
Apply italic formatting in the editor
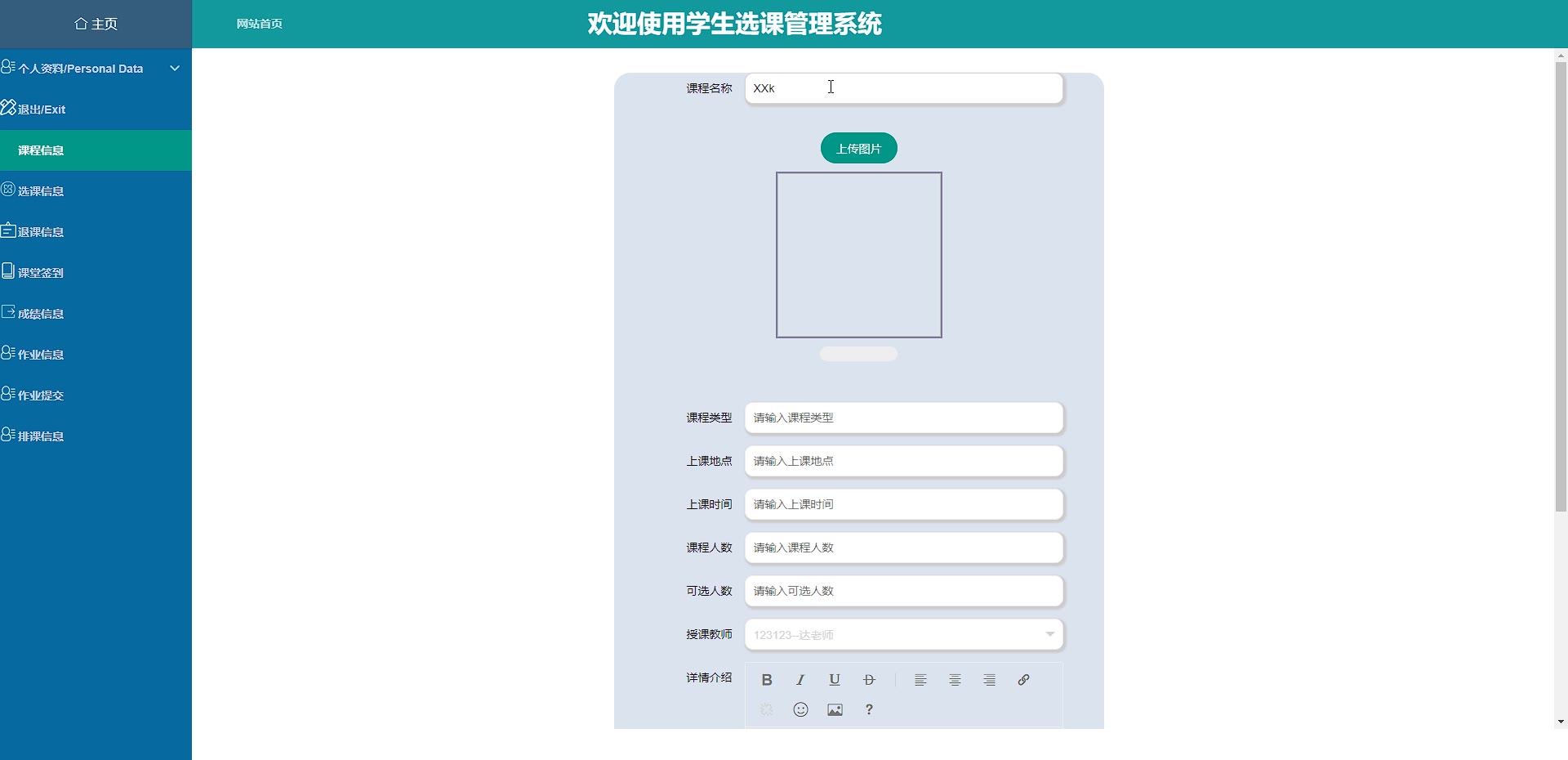[800, 680]
